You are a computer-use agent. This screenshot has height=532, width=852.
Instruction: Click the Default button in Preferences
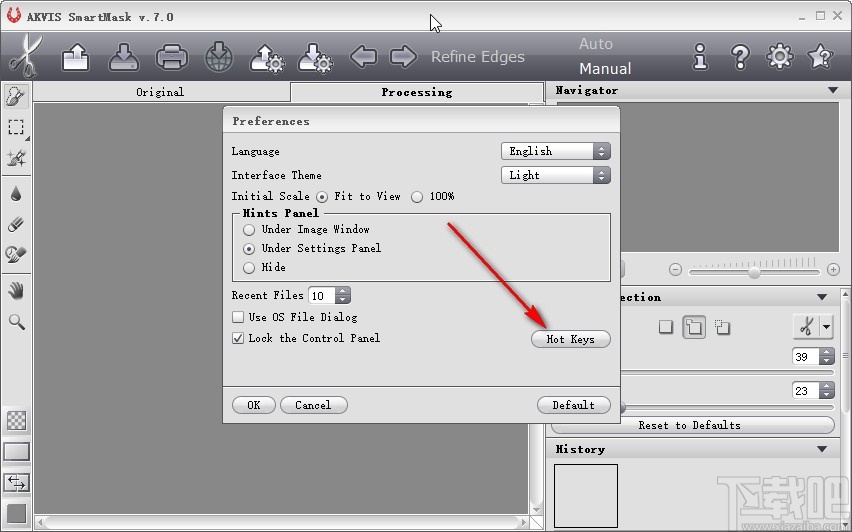tap(573, 405)
